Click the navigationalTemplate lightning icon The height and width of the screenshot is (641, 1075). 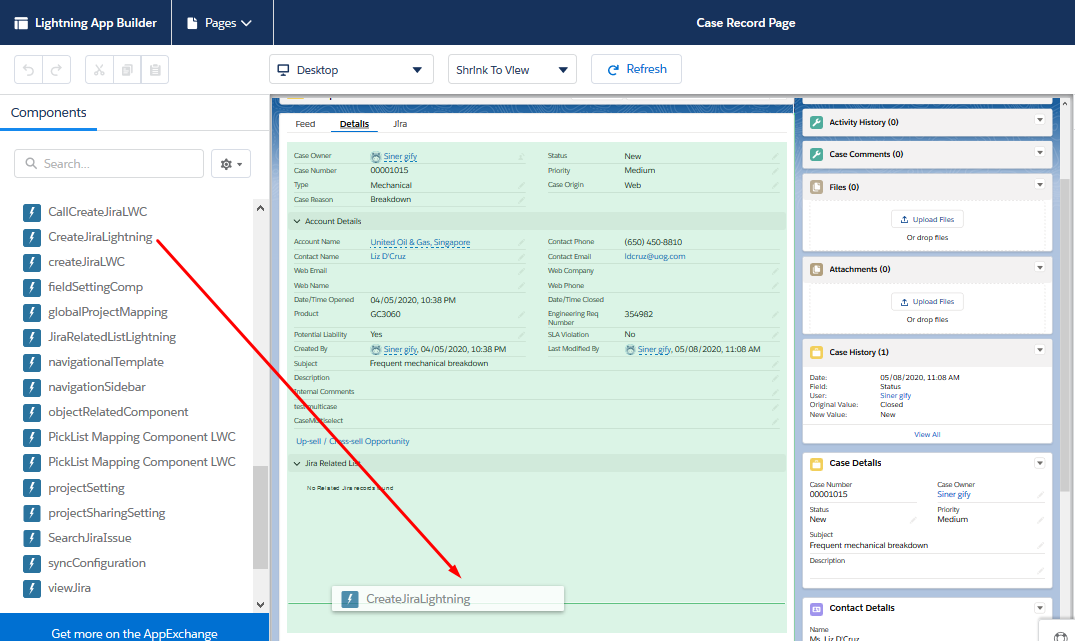32,363
